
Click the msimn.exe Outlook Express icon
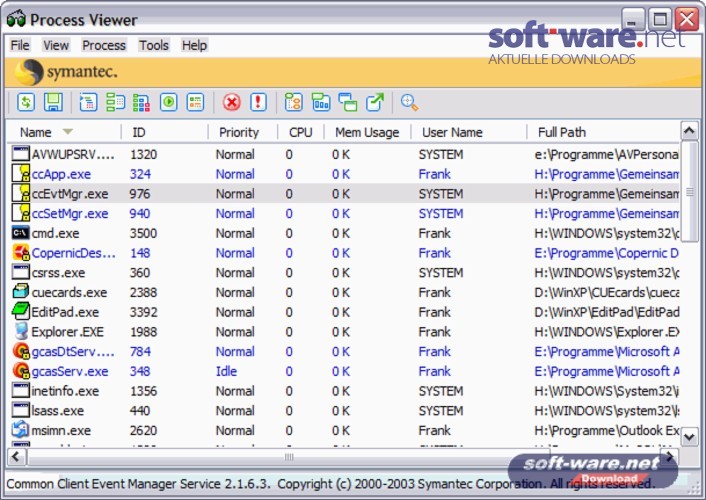(20, 430)
